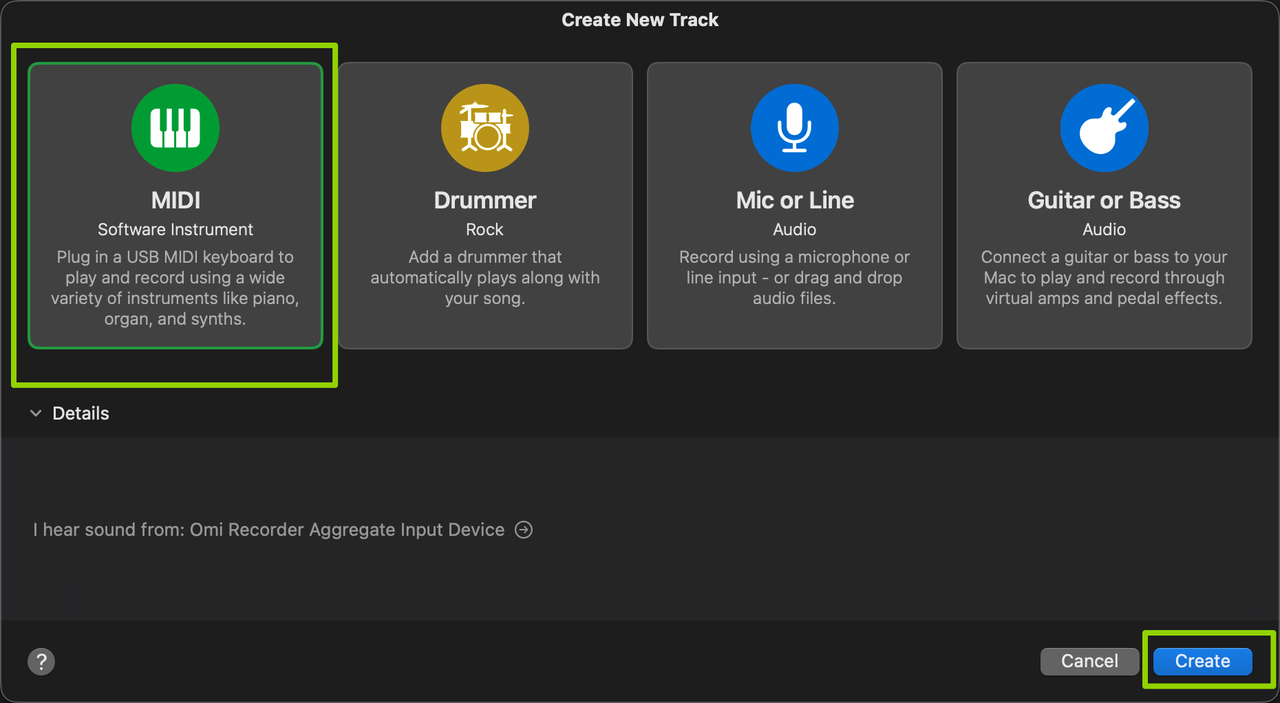This screenshot has width=1280, height=703.
Task: Click the Drummer card's Rock subtitle
Action: click(x=485, y=230)
